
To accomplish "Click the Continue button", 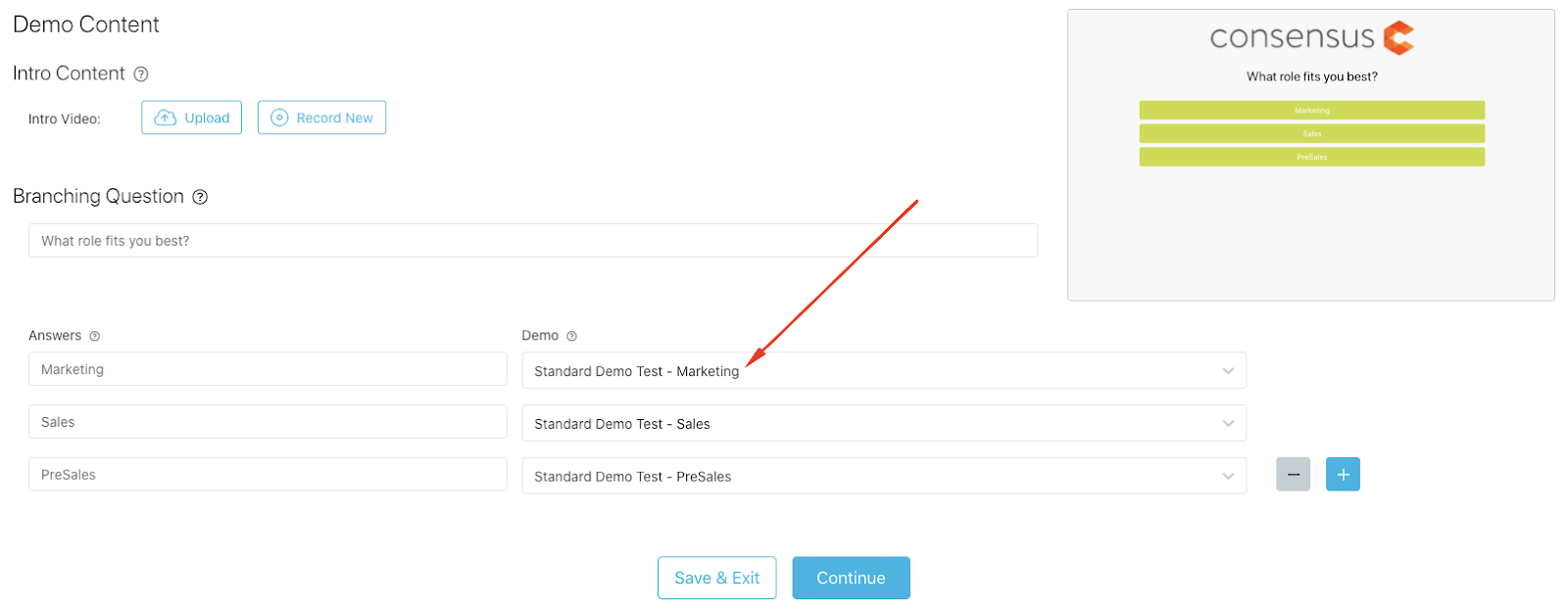I will click(x=852, y=578).
